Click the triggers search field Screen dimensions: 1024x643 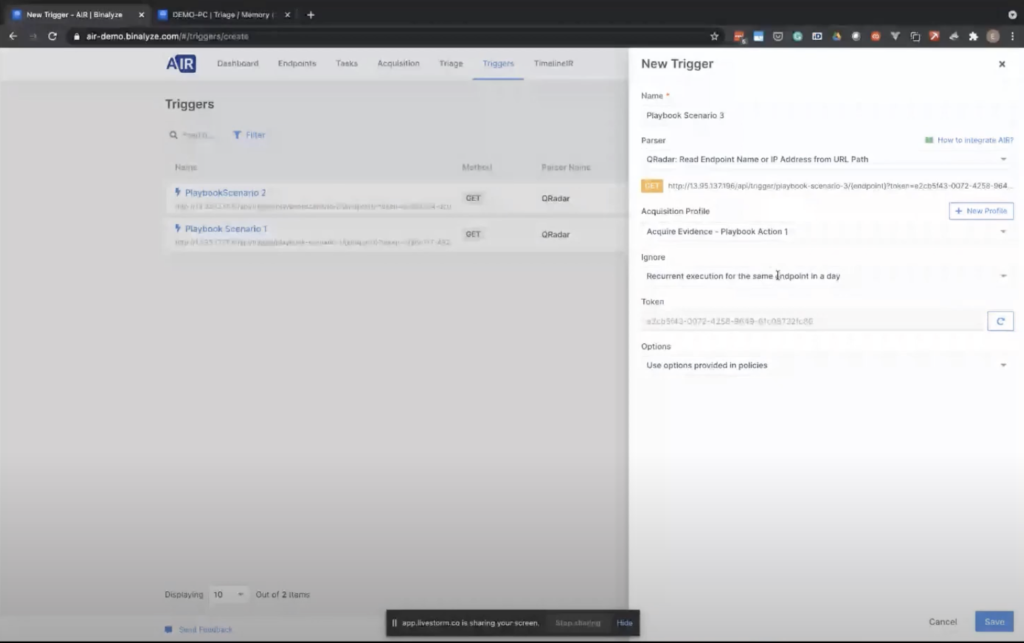pos(198,135)
